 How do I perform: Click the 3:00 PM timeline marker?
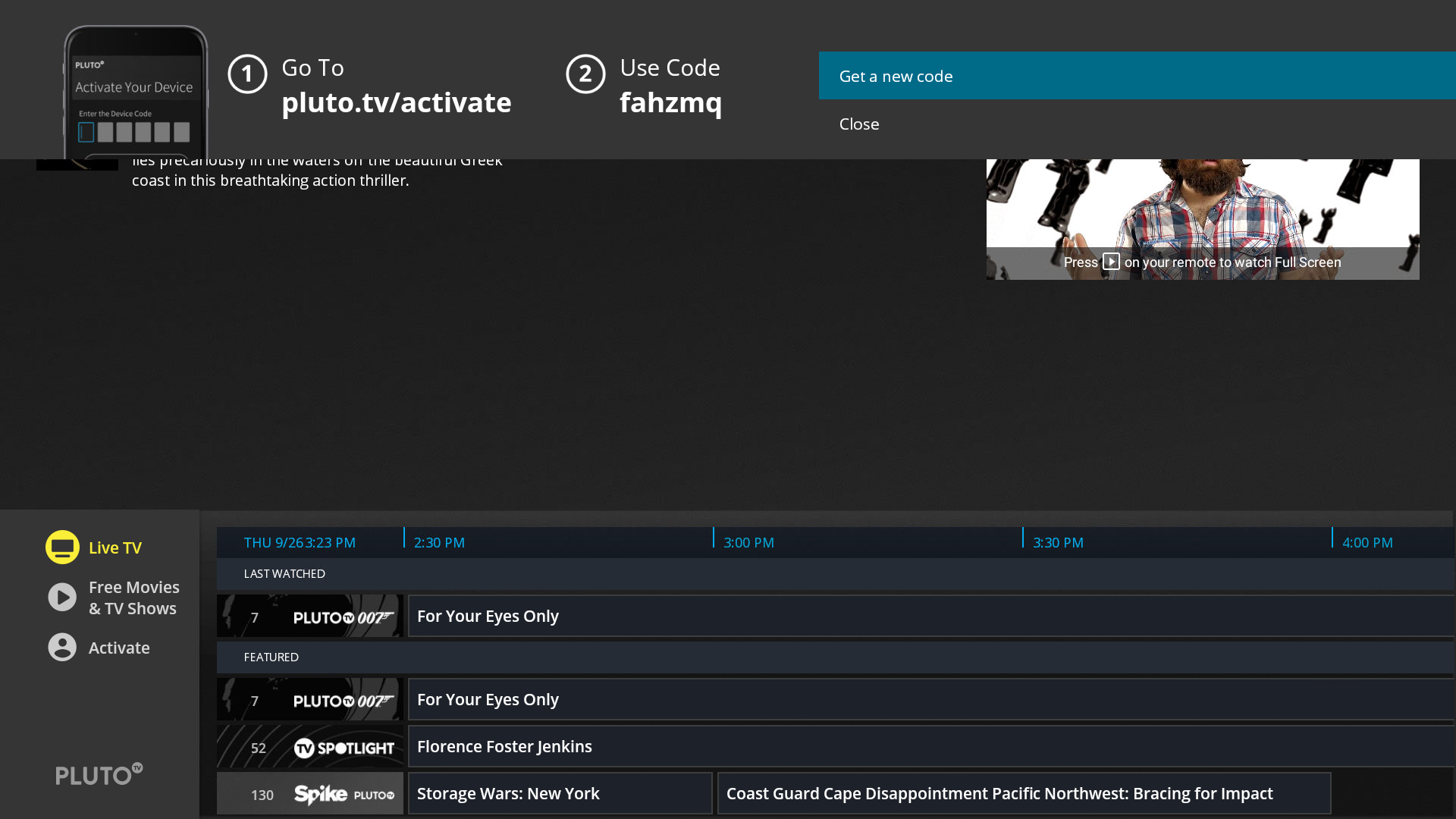pos(748,542)
